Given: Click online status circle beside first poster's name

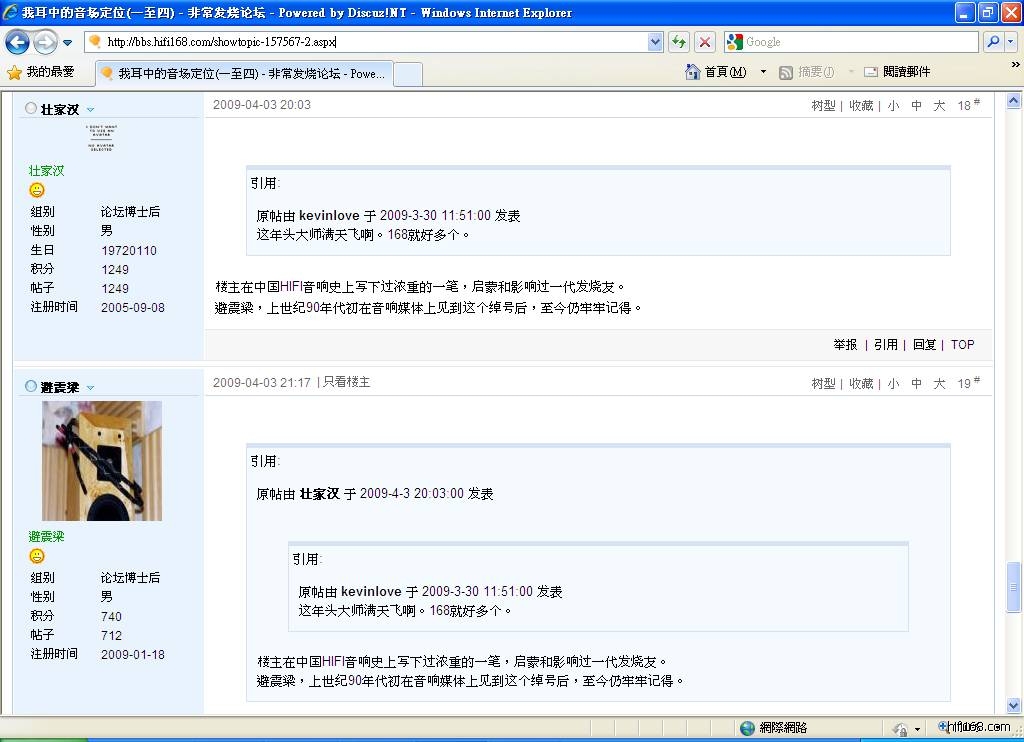Looking at the screenshot, I should [31, 108].
